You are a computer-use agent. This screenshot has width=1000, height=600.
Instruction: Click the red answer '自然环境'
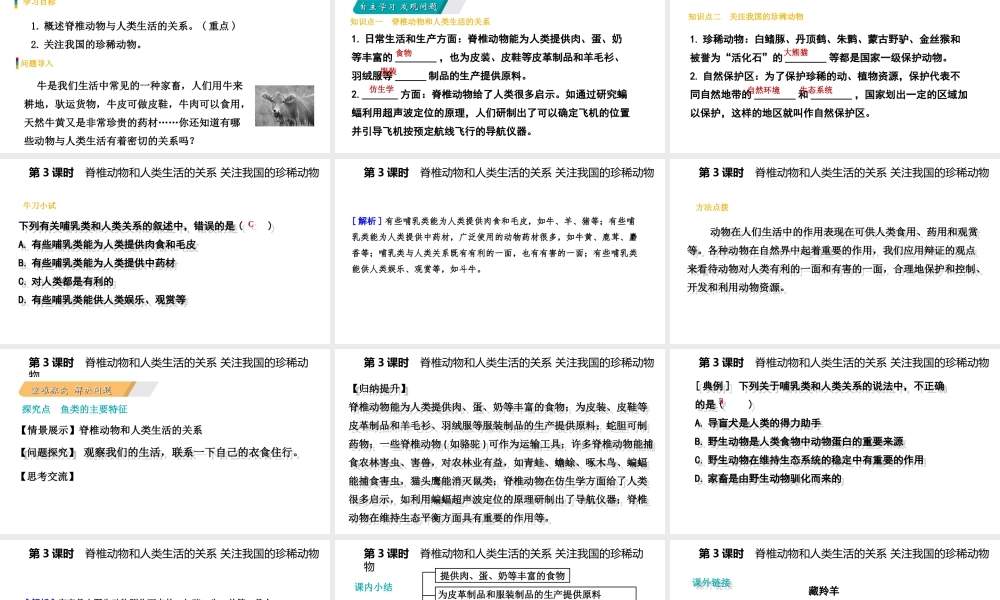click(763, 91)
